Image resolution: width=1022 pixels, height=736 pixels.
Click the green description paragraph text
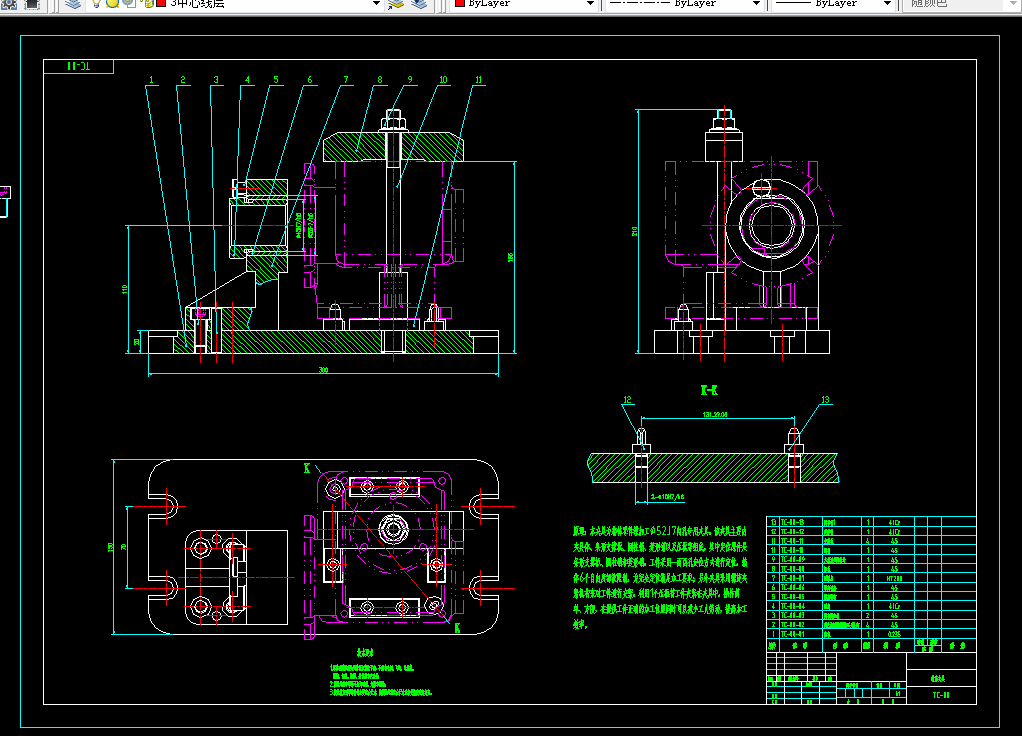pos(660,578)
